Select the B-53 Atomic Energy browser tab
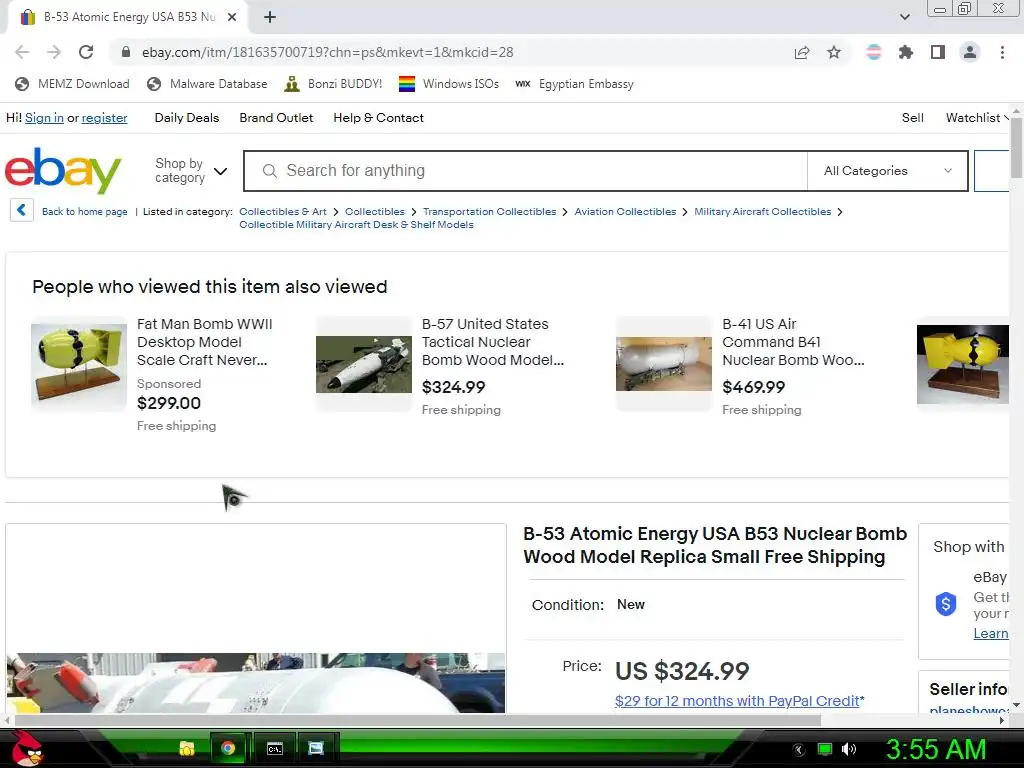1024x768 pixels. pyautogui.click(x=127, y=17)
